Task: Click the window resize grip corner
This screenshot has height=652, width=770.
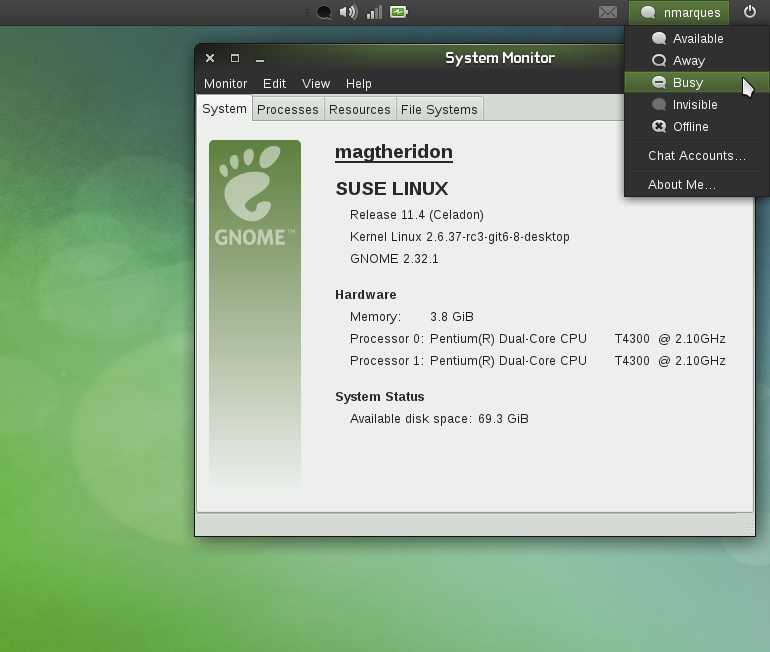Action: click(748, 528)
